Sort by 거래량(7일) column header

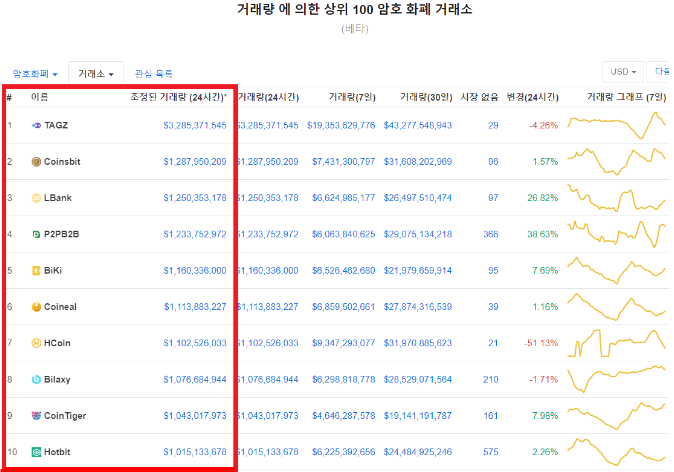(352, 98)
